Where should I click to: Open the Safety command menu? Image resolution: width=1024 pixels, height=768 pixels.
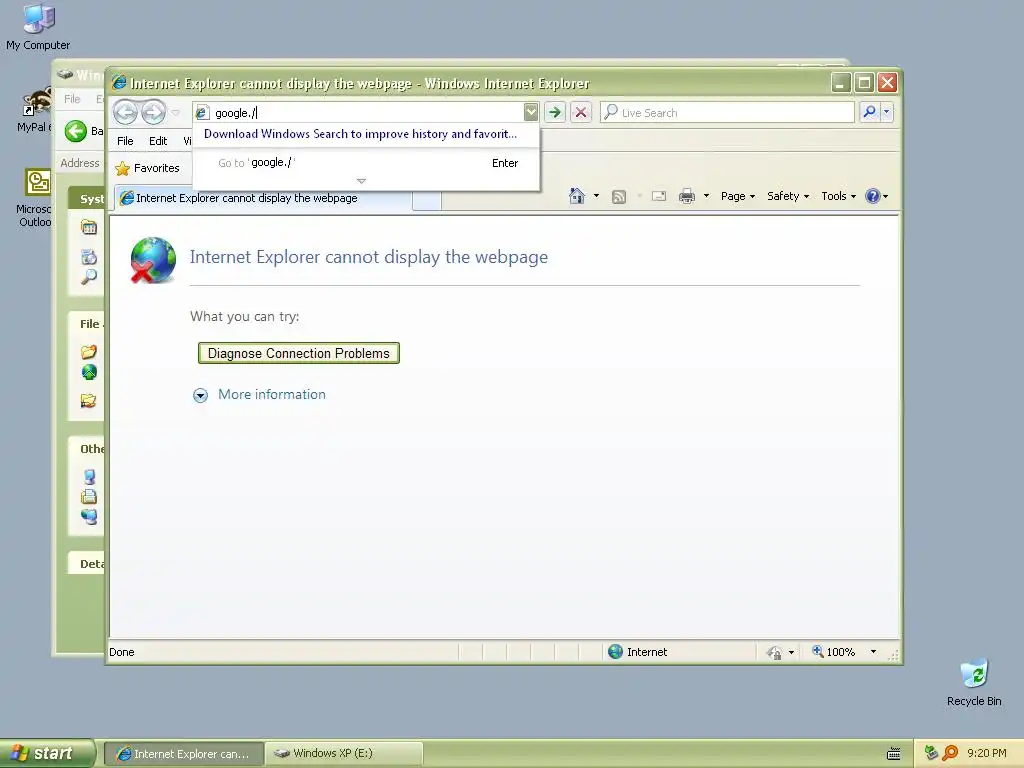[x=788, y=196]
